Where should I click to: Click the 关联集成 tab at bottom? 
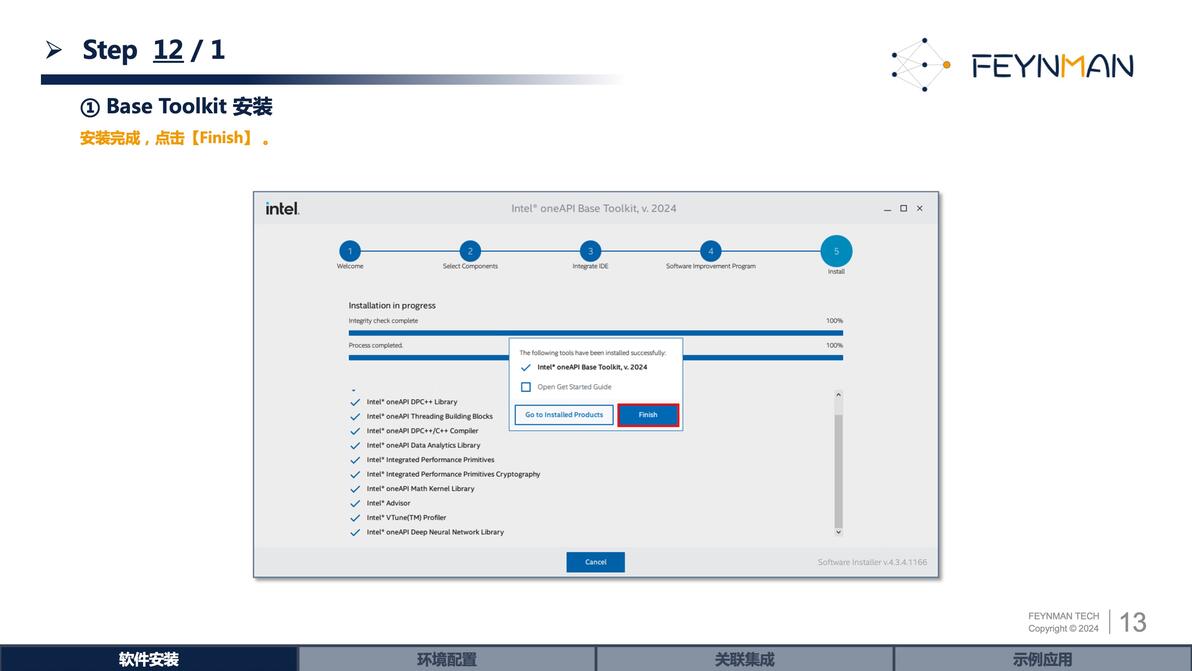[745, 659]
